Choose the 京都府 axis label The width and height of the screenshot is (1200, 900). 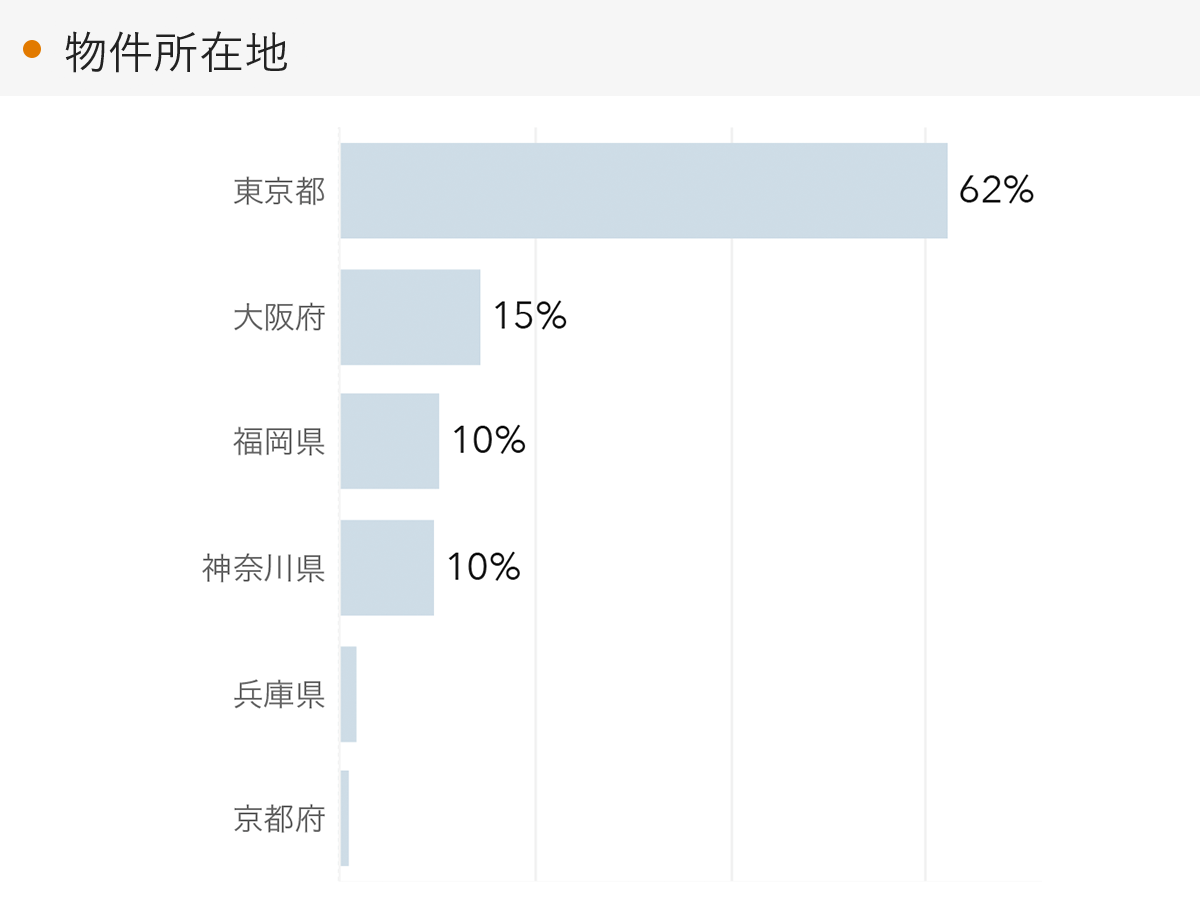(279, 819)
